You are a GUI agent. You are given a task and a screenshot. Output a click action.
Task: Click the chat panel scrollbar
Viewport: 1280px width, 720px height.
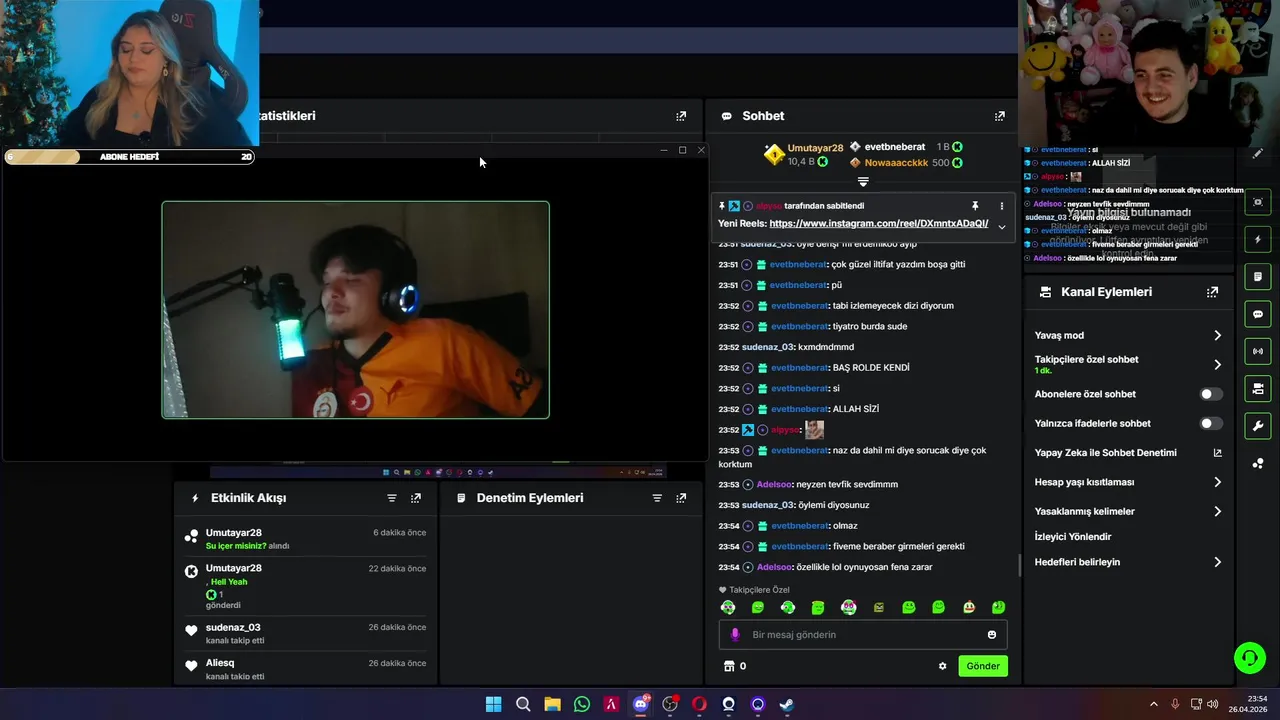tap(1019, 565)
